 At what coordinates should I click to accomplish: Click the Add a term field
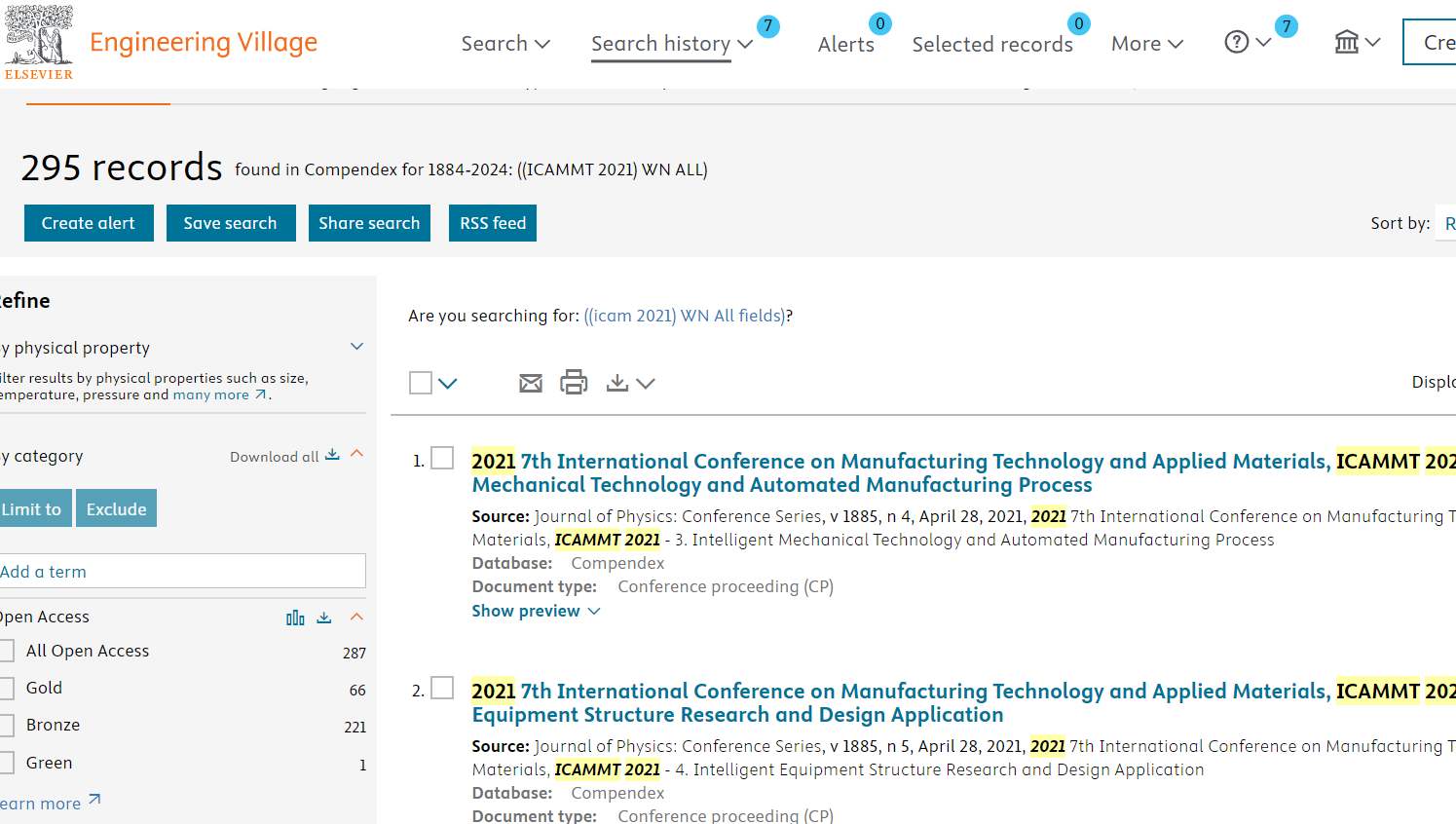pos(181,571)
